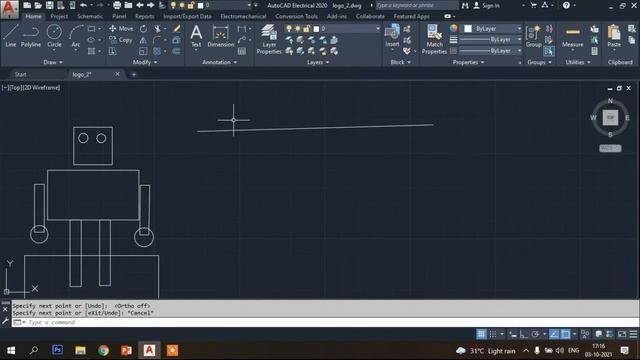Select the Erase tool icon
The height and width of the screenshot is (360, 640).
pos(176,29)
